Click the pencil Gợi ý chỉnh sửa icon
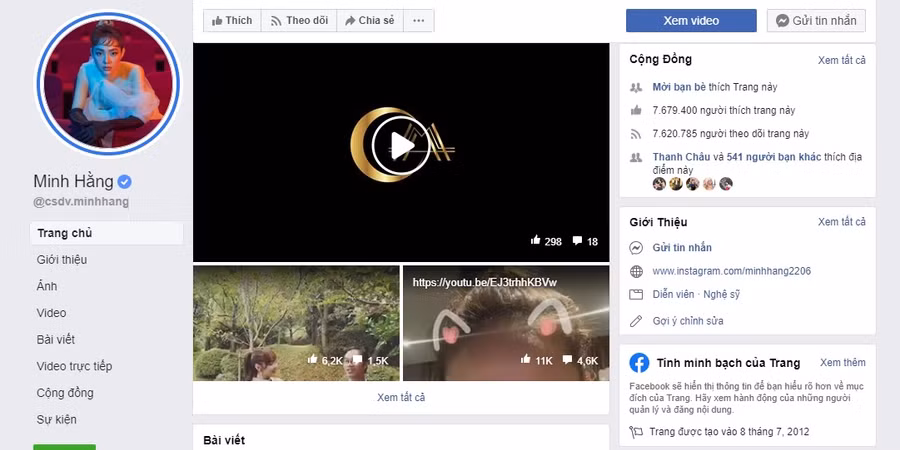The width and height of the screenshot is (900, 450). pos(636,321)
